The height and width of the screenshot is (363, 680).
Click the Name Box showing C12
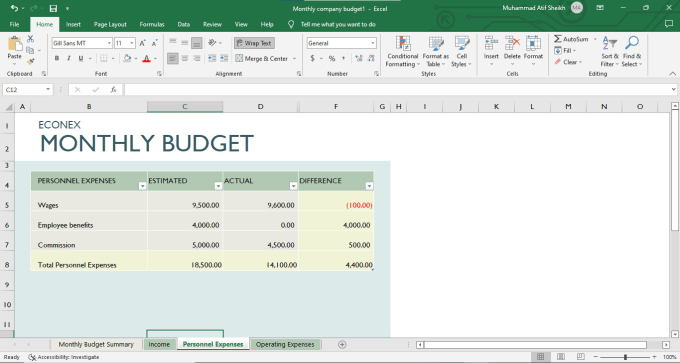coord(27,90)
